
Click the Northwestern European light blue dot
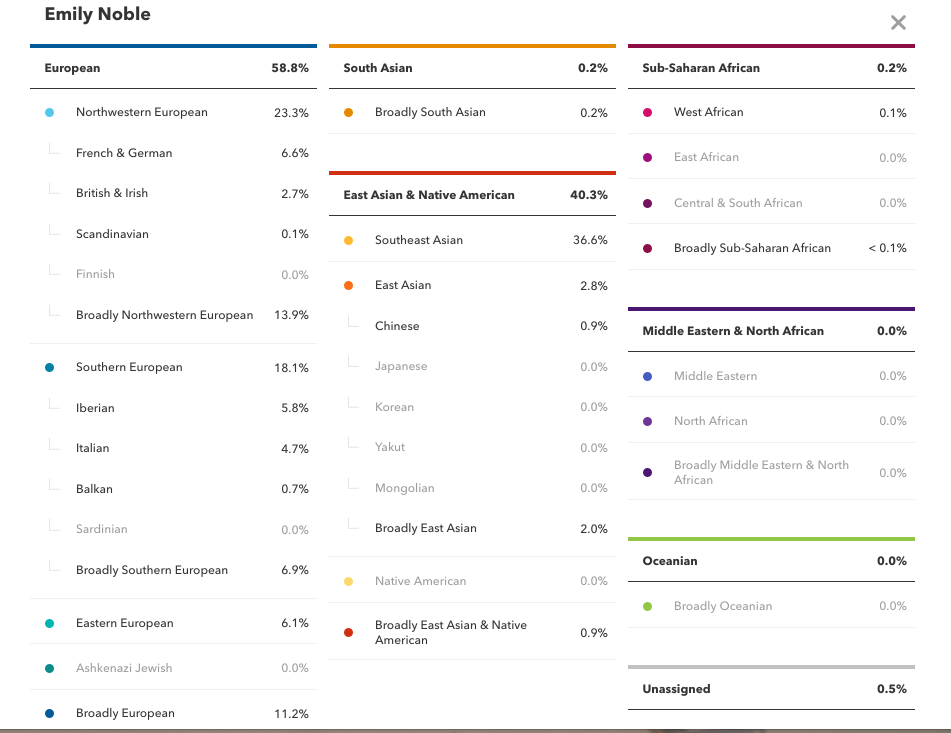tap(50, 113)
